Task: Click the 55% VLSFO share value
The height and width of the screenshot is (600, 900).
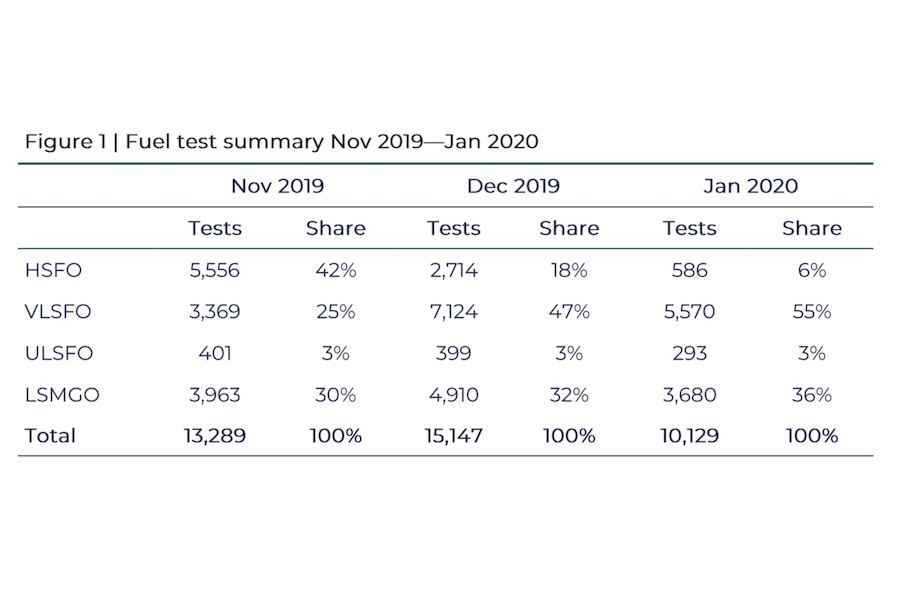Action: pyautogui.click(x=811, y=312)
